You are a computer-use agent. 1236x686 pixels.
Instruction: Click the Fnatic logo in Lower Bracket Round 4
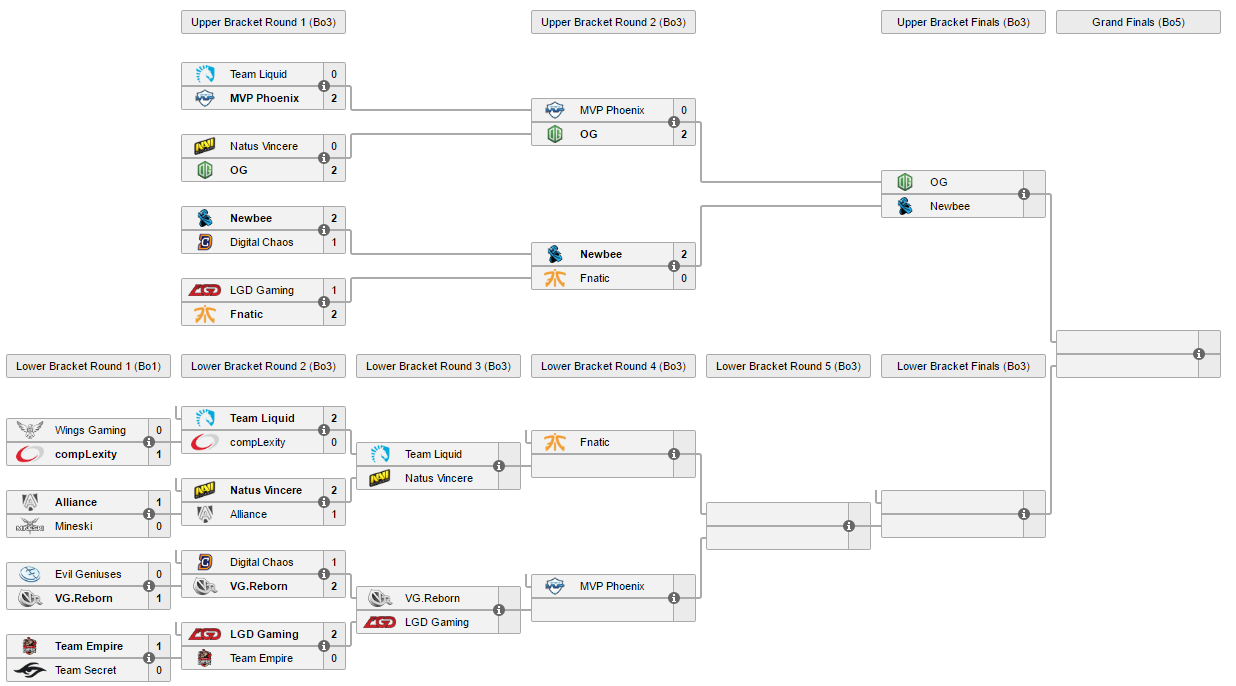coord(555,442)
